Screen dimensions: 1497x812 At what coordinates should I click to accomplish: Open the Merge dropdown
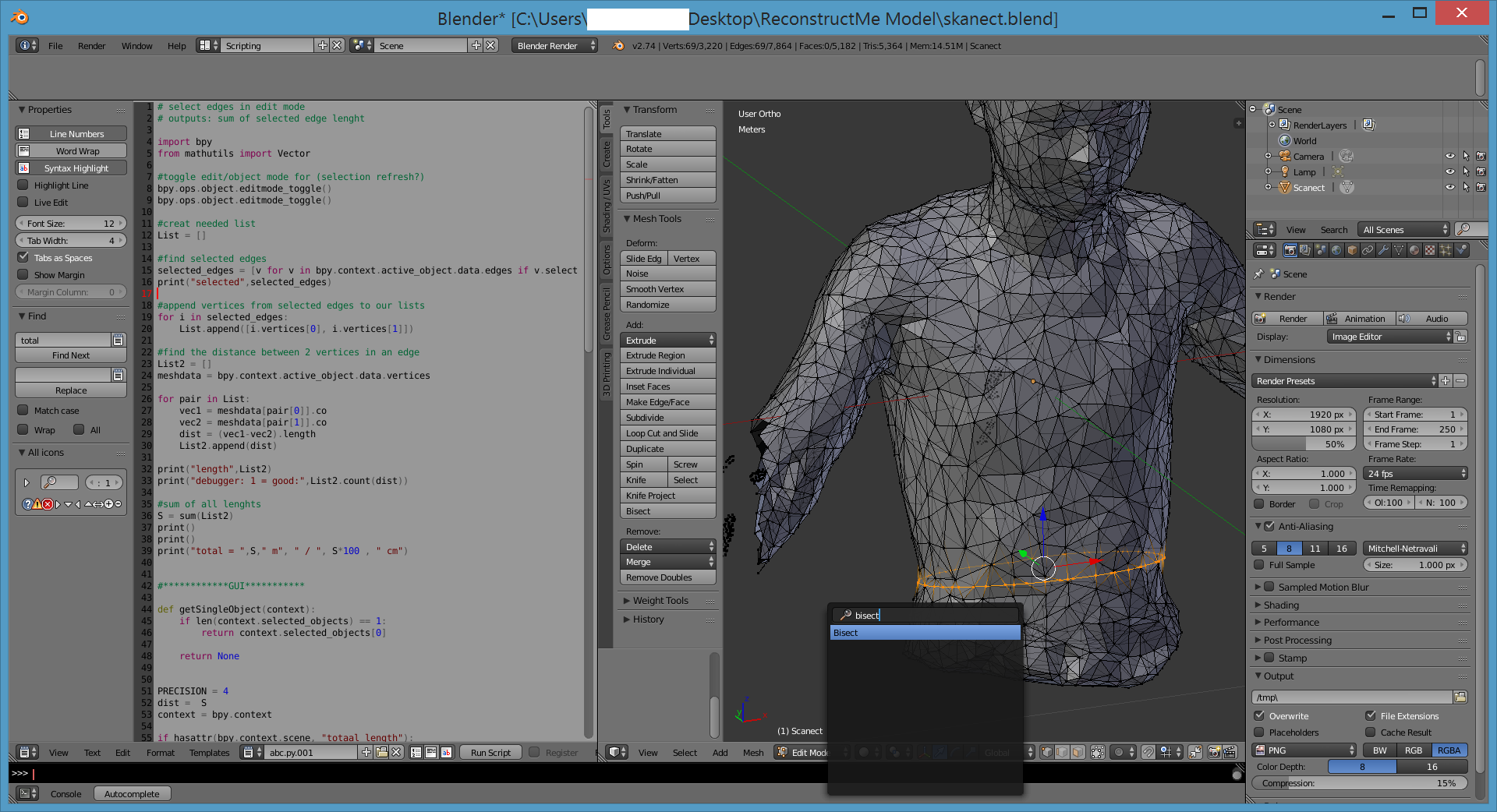tap(668, 561)
